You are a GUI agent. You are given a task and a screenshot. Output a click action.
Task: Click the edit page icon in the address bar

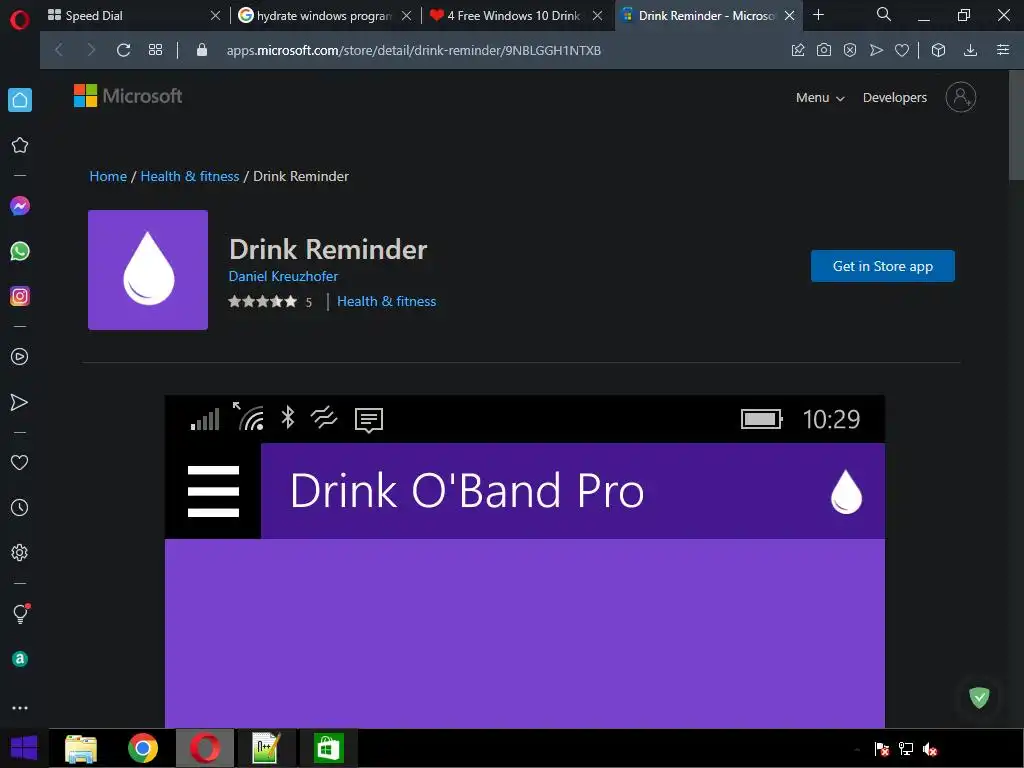click(x=798, y=50)
